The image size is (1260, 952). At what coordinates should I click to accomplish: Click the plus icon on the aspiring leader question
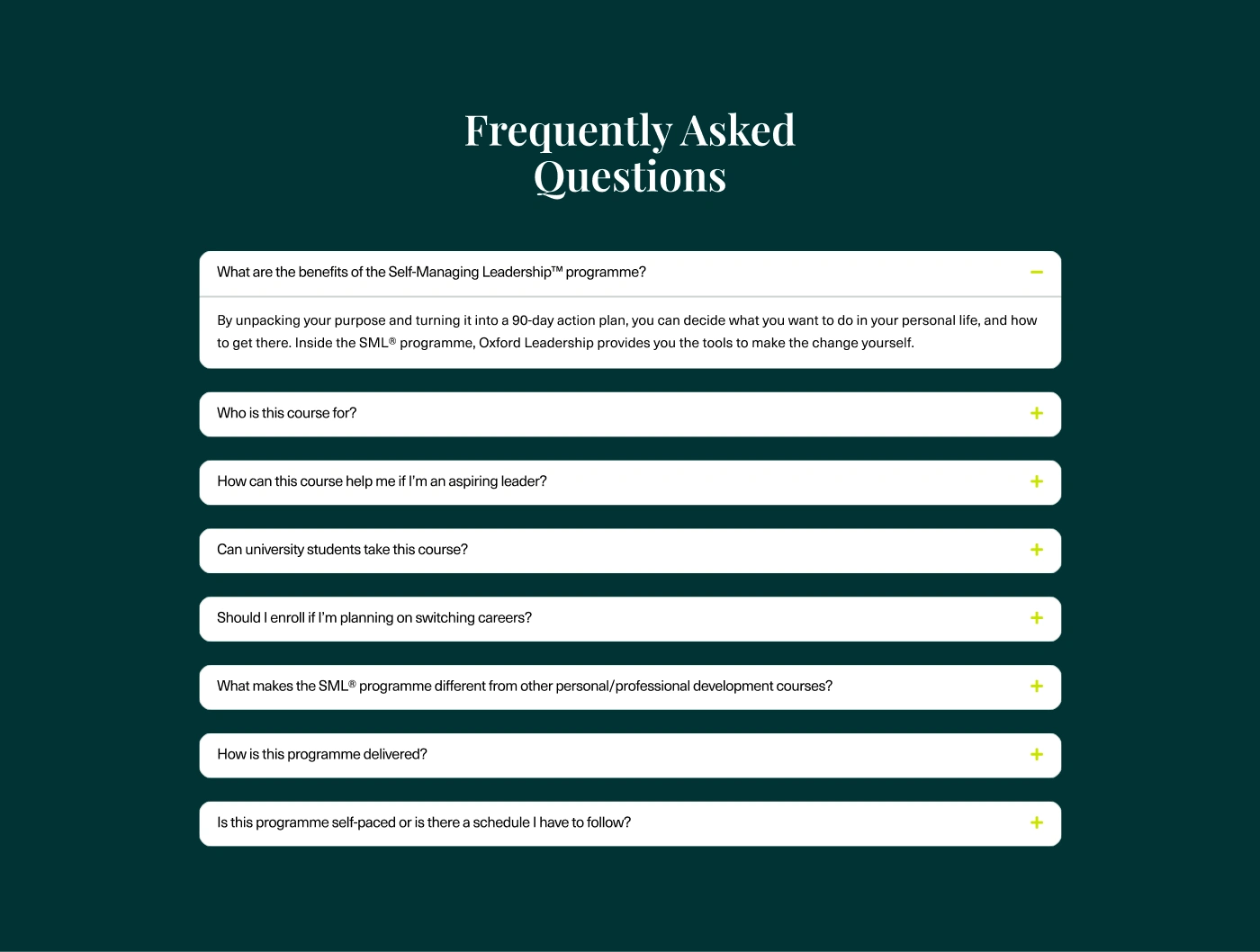[x=1037, y=481]
